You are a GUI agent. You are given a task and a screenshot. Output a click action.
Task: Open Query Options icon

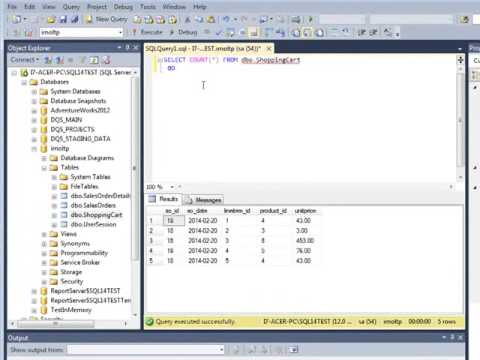(x=242, y=32)
